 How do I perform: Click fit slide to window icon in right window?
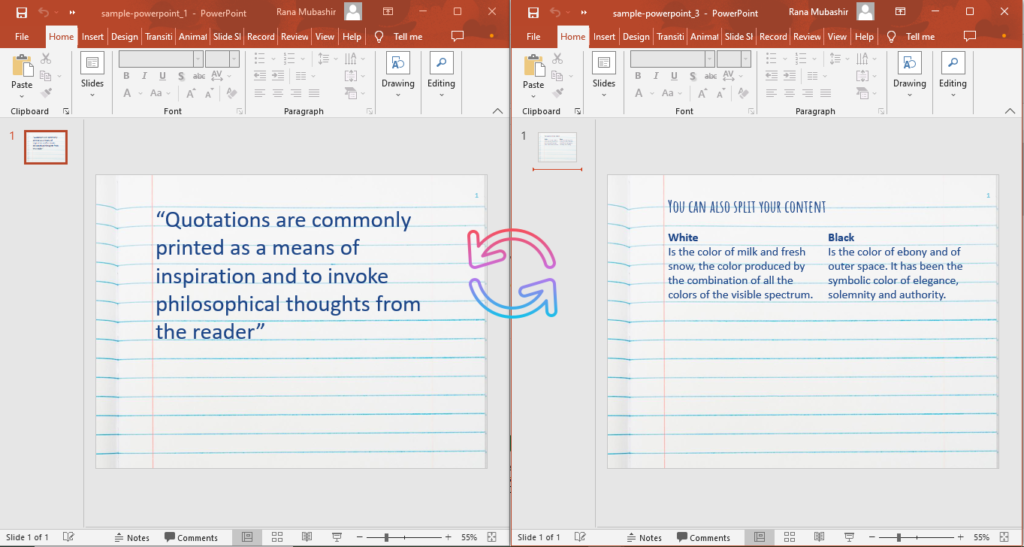[x=1003, y=537]
